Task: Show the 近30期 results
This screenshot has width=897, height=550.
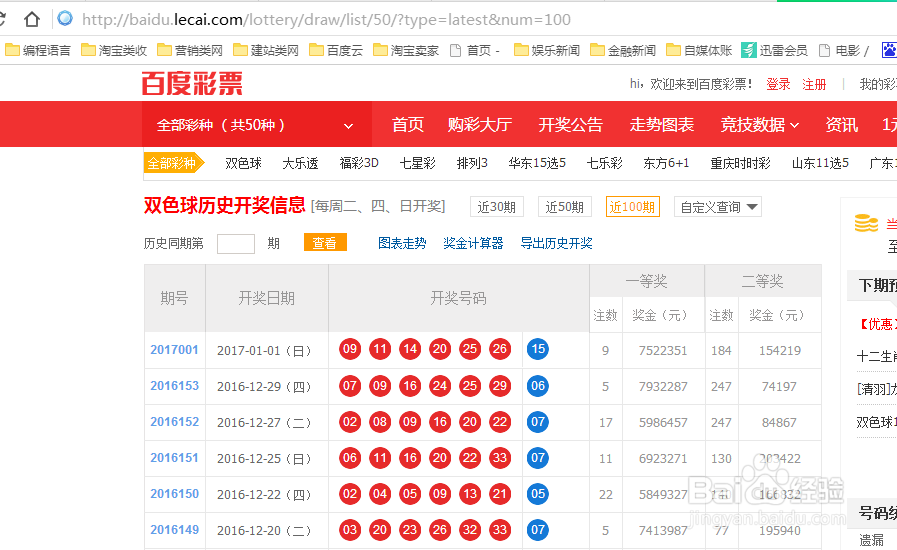Action: click(497, 207)
